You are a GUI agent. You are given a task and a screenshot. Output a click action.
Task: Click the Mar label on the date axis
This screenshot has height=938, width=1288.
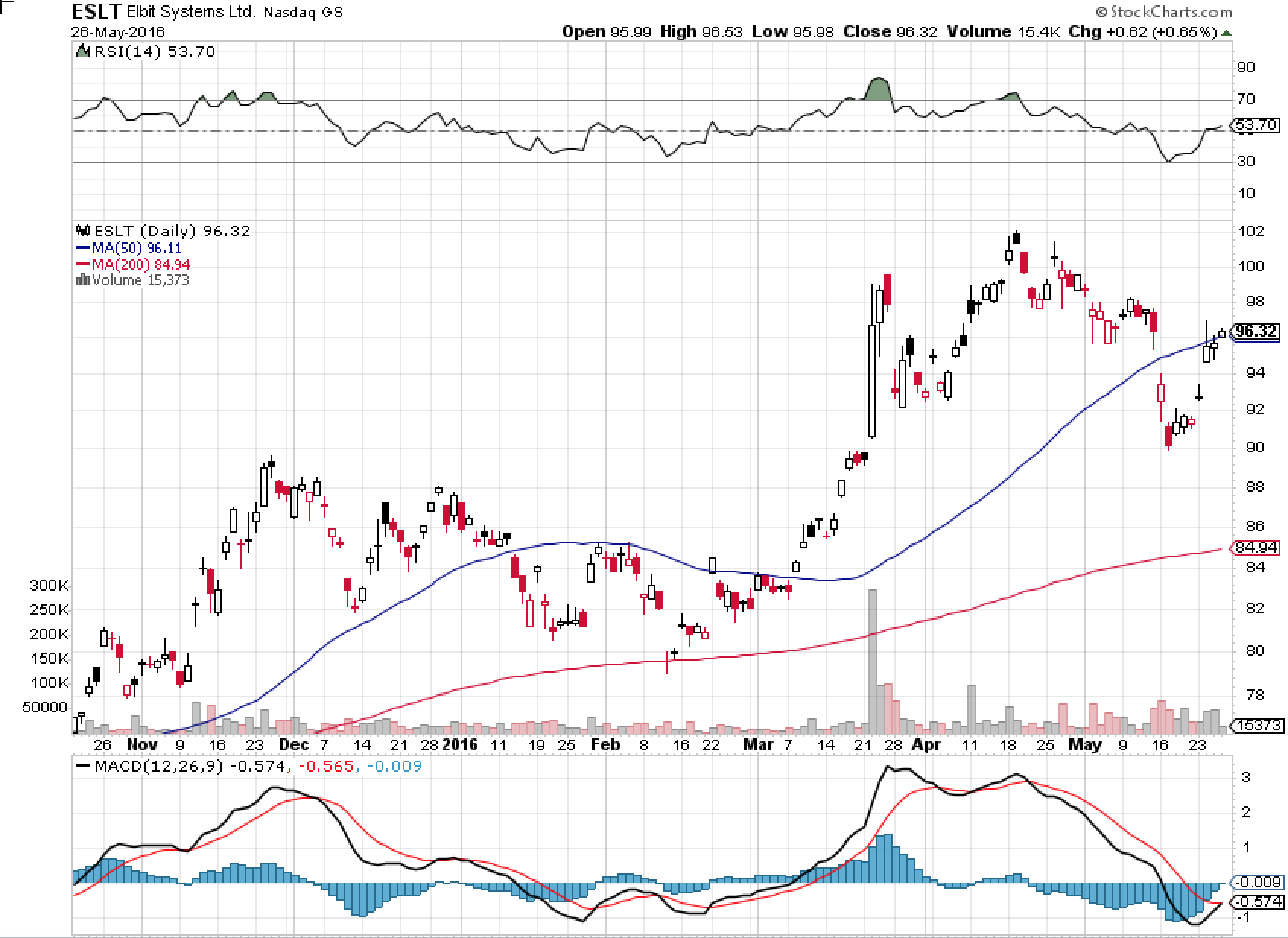[758, 745]
